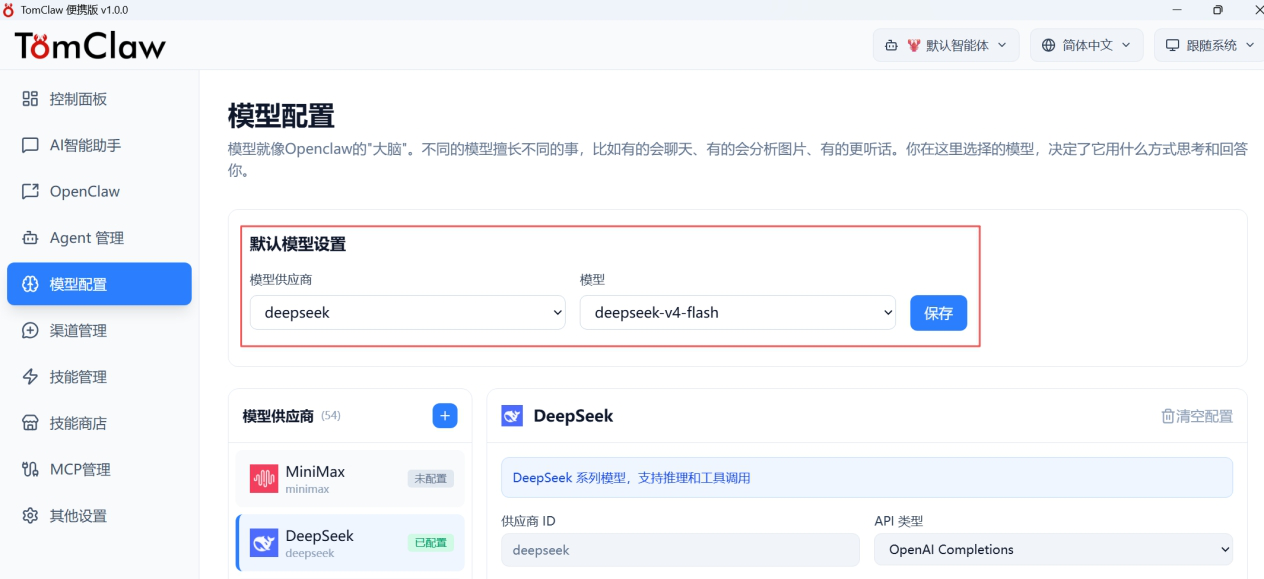
Task: Click the 模型配置 brain icon
Action: coord(30,284)
